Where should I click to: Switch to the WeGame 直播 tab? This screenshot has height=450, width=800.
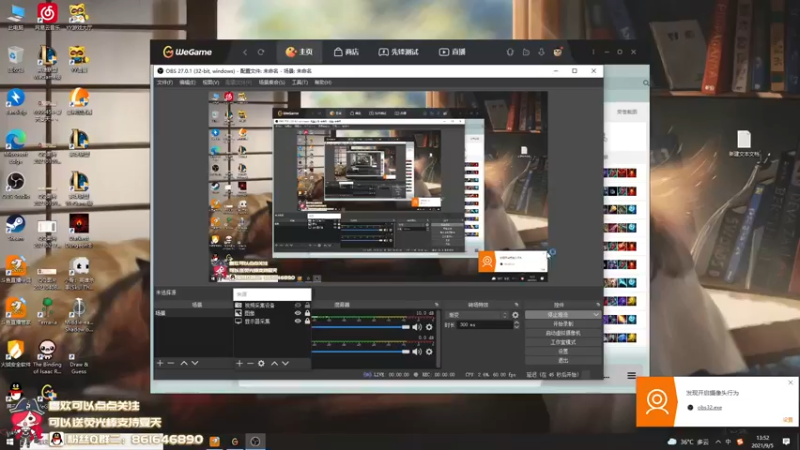(x=452, y=52)
